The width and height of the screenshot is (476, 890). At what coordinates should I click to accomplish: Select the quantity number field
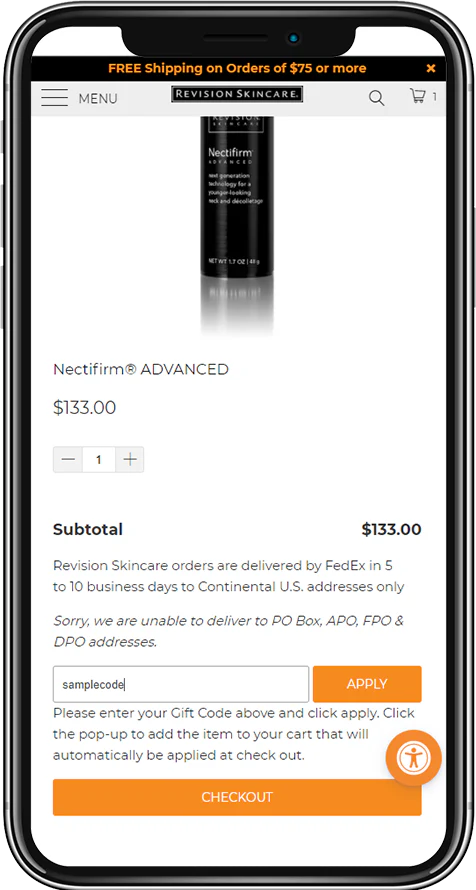99,459
